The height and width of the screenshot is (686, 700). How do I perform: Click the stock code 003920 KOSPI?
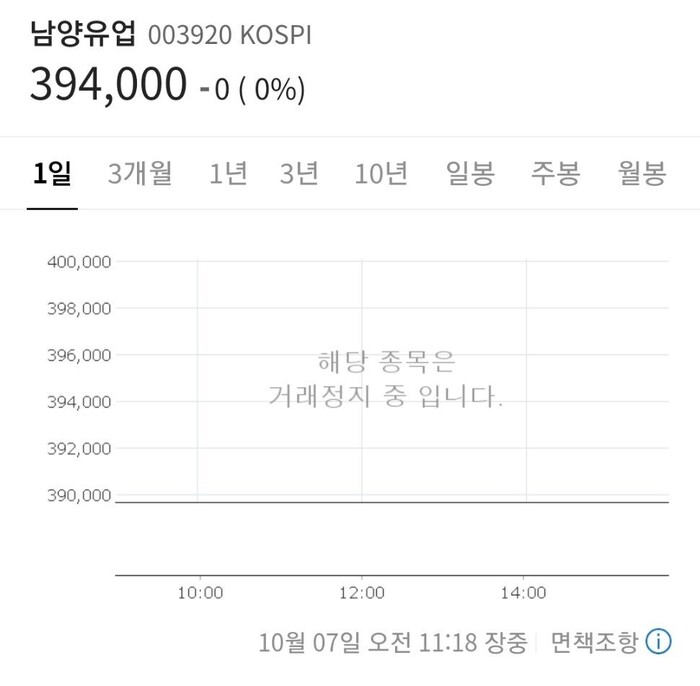[x=229, y=35]
